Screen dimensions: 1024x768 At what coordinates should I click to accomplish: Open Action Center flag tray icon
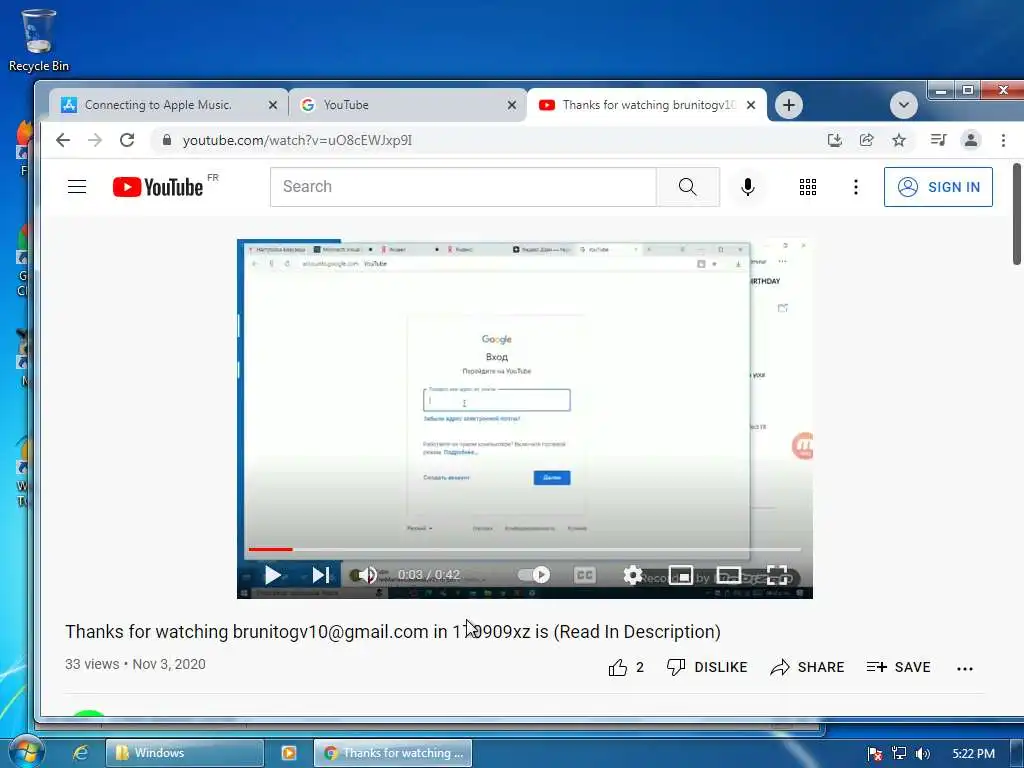[875, 754]
